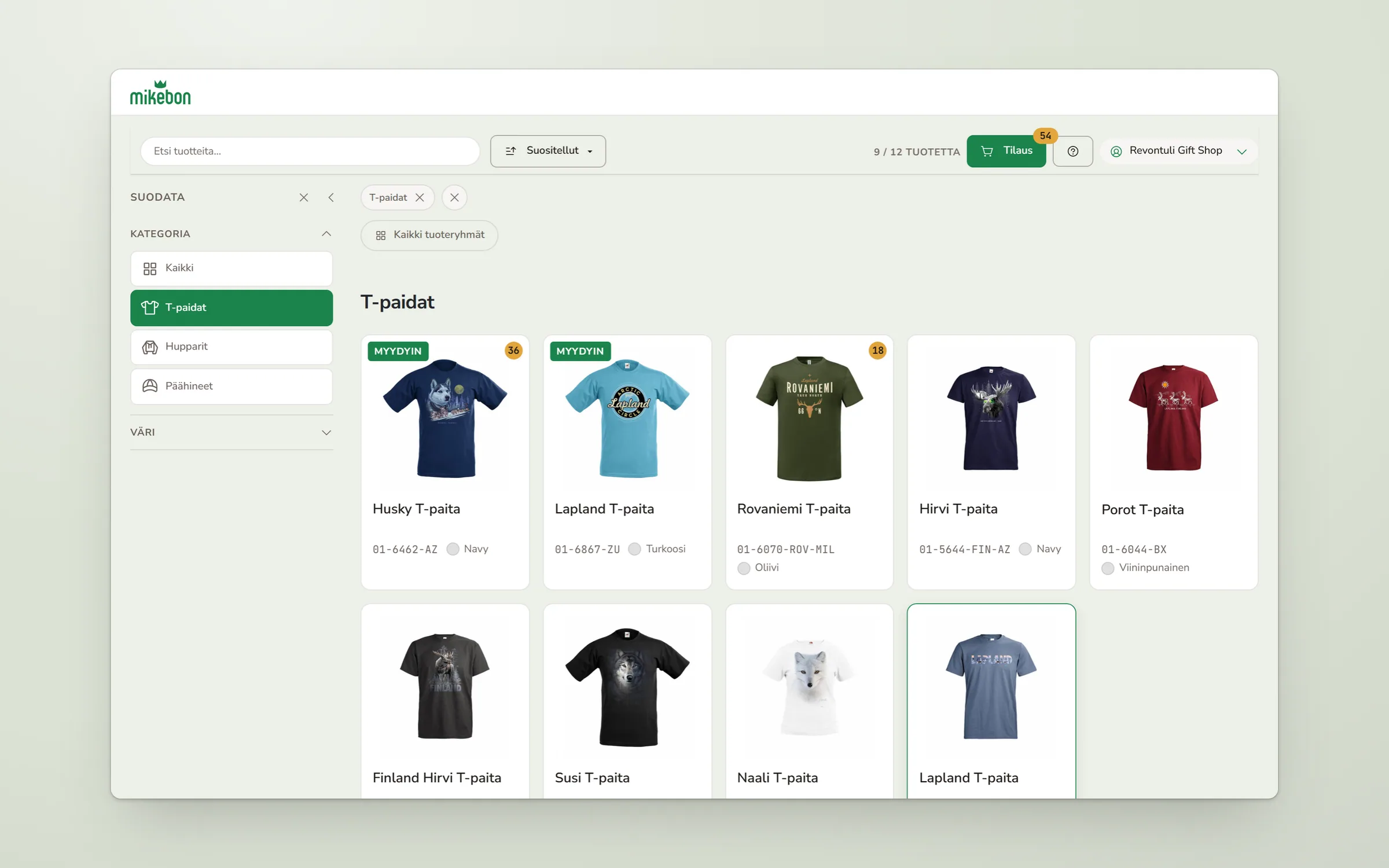Click the cart badge showing 54
Image resolution: width=1389 pixels, height=868 pixels.
[x=1045, y=135]
